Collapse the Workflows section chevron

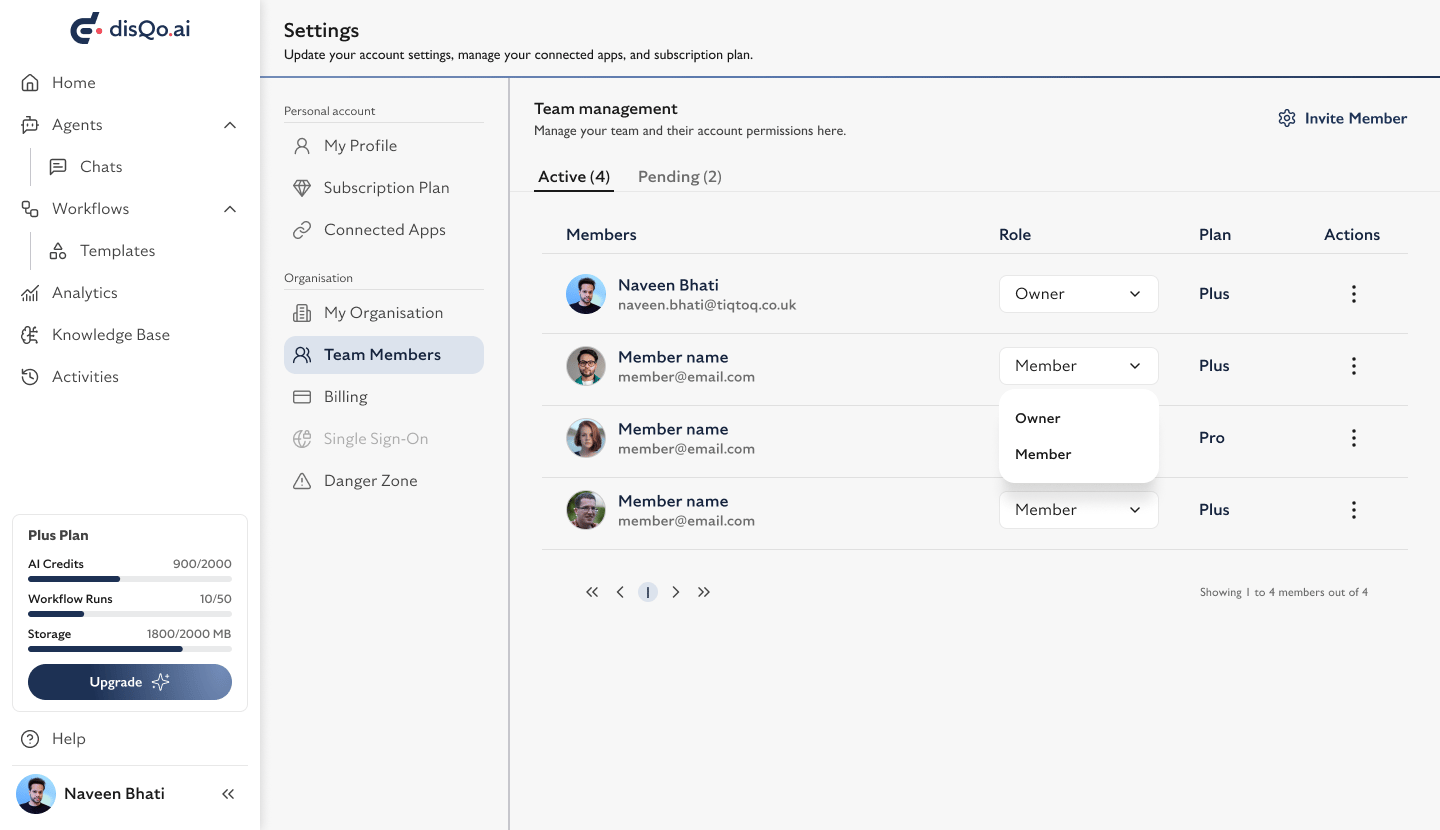pyautogui.click(x=230, y=209)
